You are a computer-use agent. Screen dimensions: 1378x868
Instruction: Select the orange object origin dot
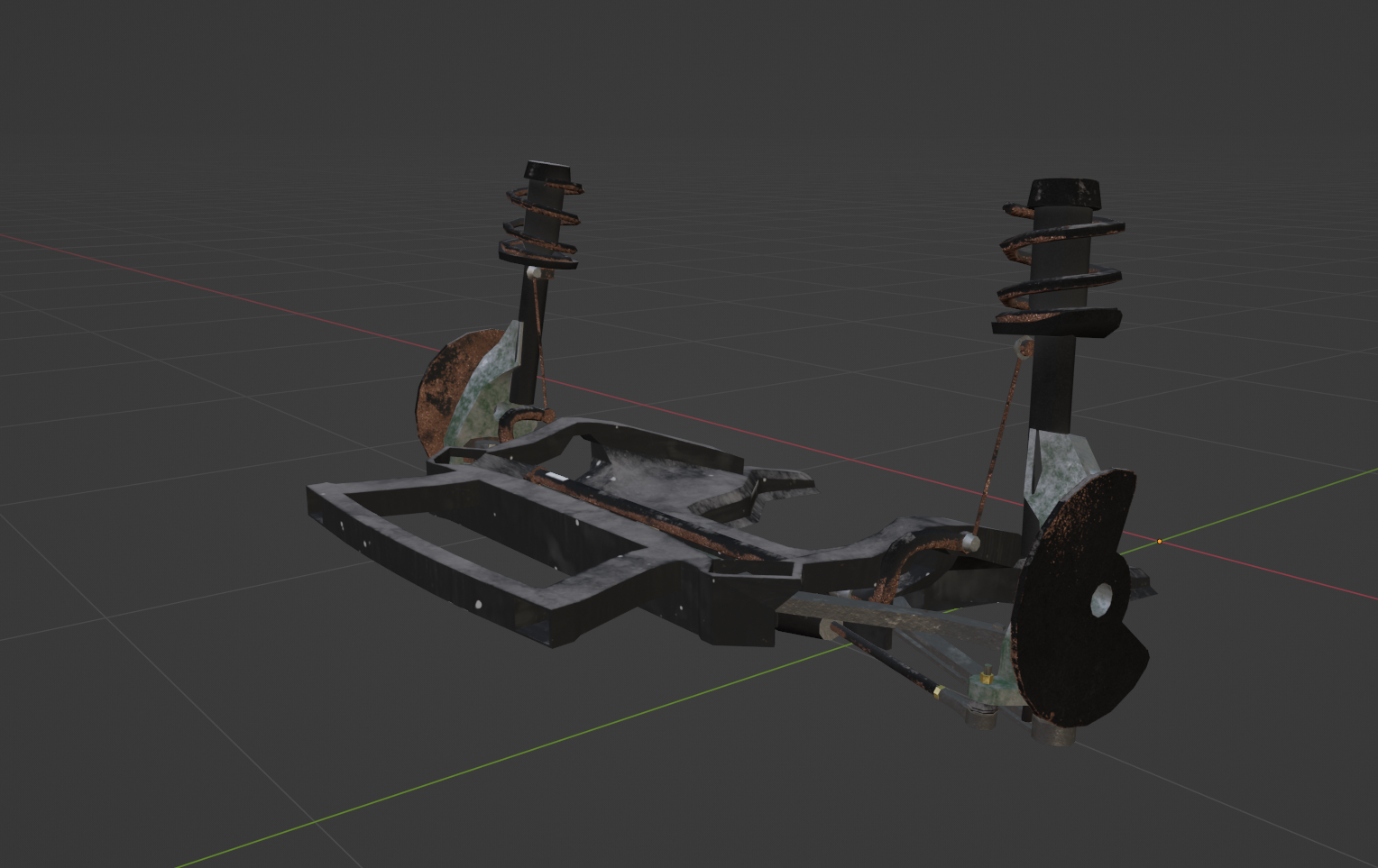click(1159, 542)
